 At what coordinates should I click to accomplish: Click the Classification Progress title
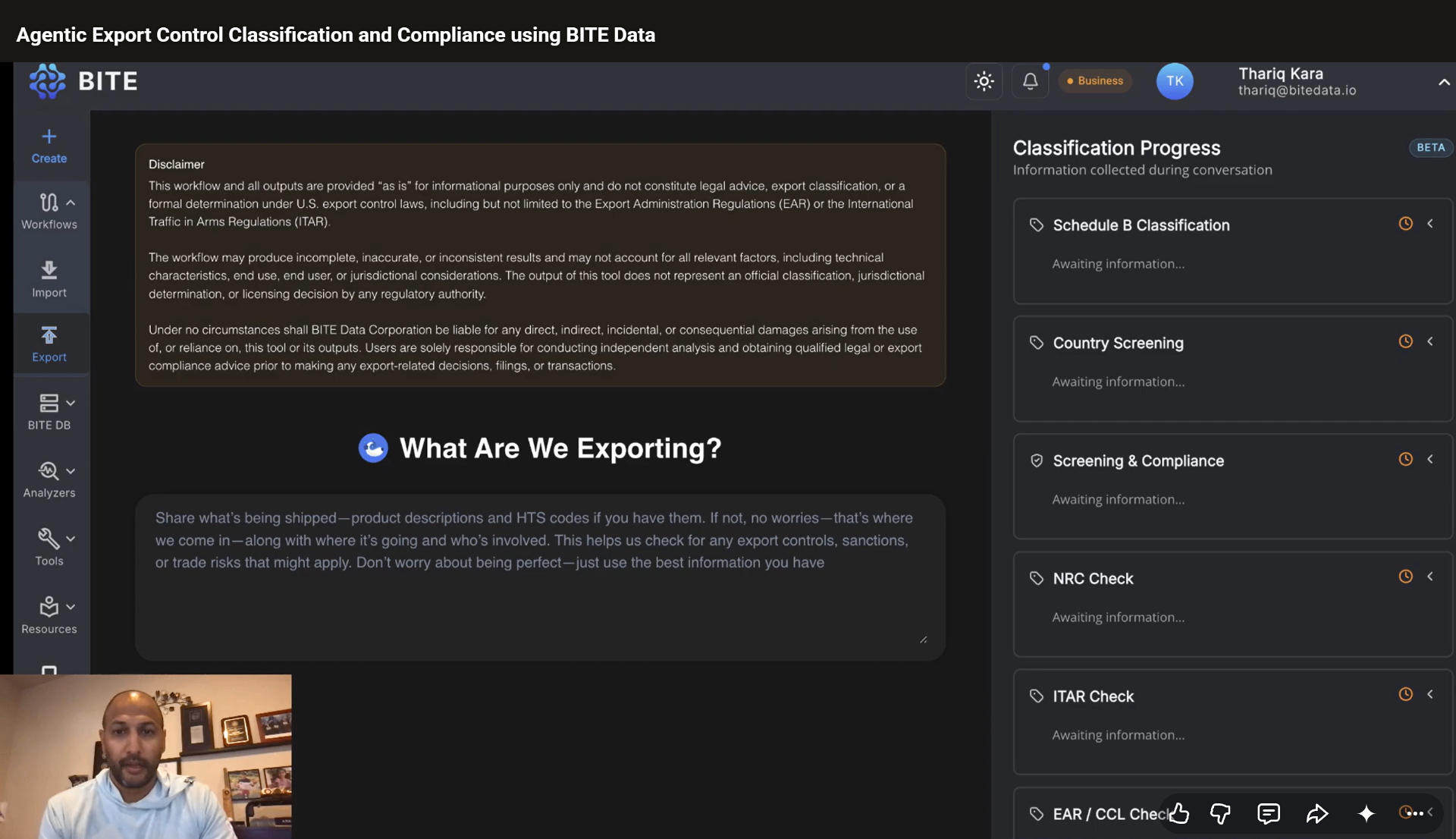[1116, 148]
